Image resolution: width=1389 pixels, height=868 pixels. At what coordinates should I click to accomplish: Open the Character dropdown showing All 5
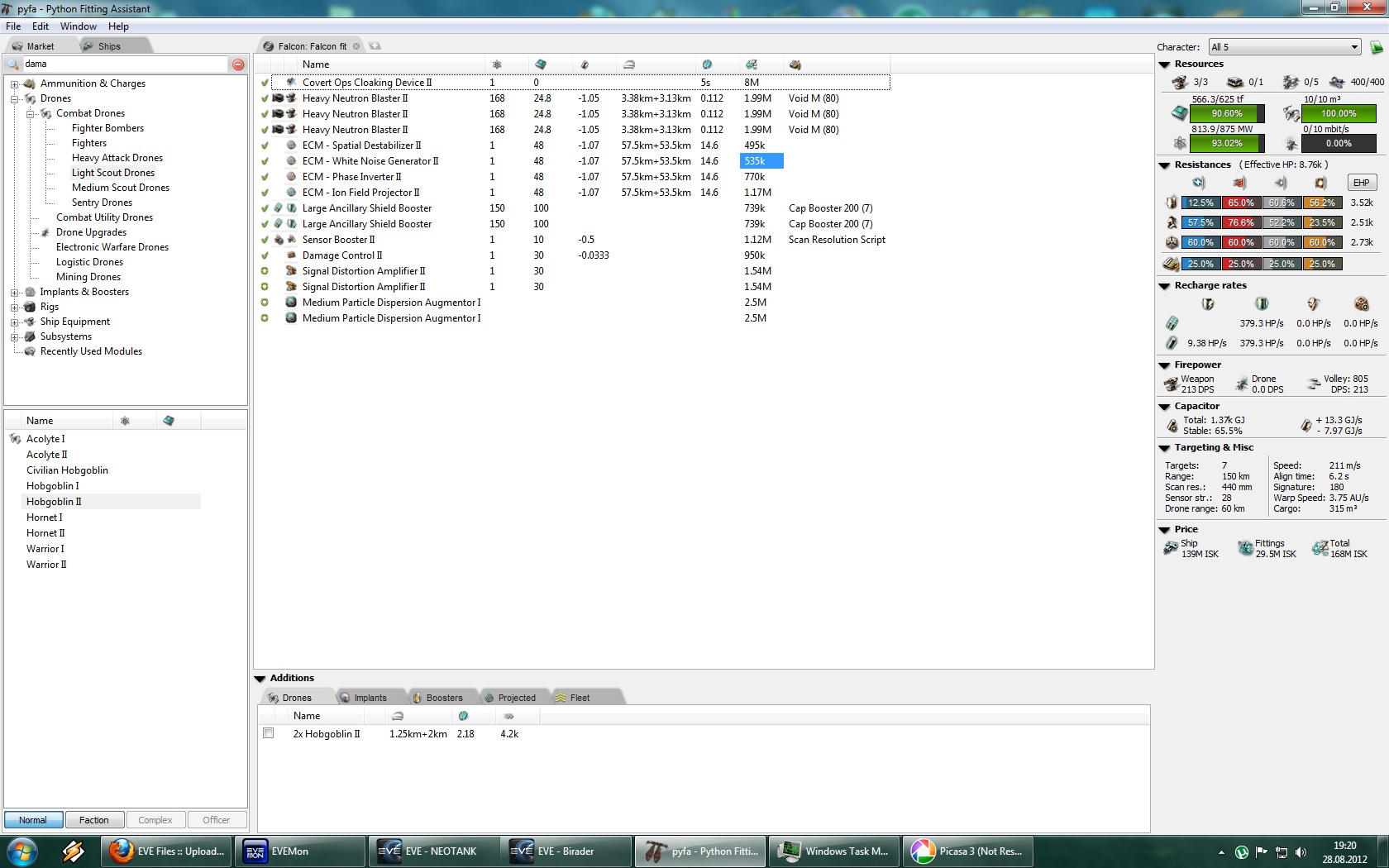(x=1285, y=47)
